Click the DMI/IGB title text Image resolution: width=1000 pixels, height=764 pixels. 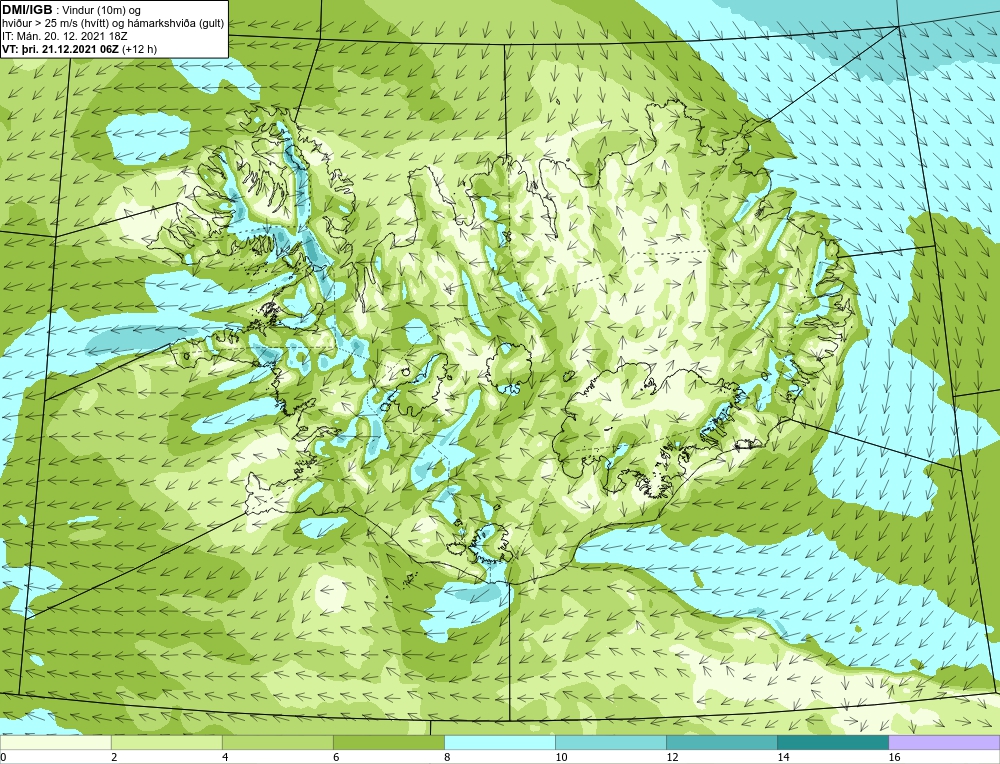pyautogui.click(x=27, y=10)
